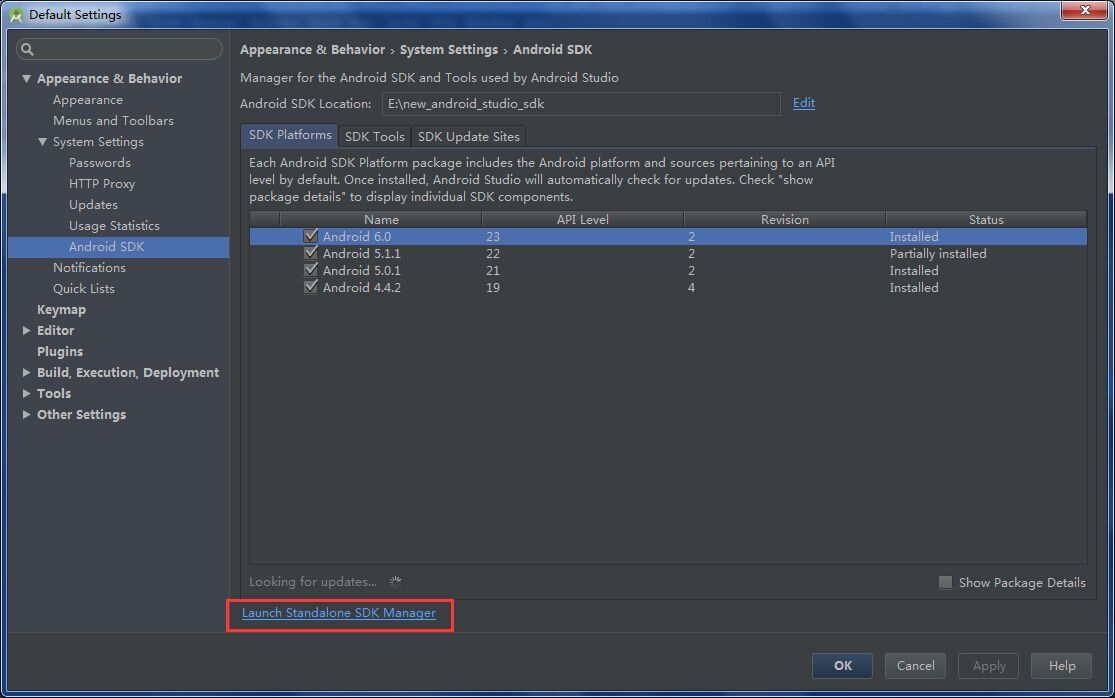The image size is (1115, 698).
Task: Click Edit link for SDK location
Action: point(803,103)
